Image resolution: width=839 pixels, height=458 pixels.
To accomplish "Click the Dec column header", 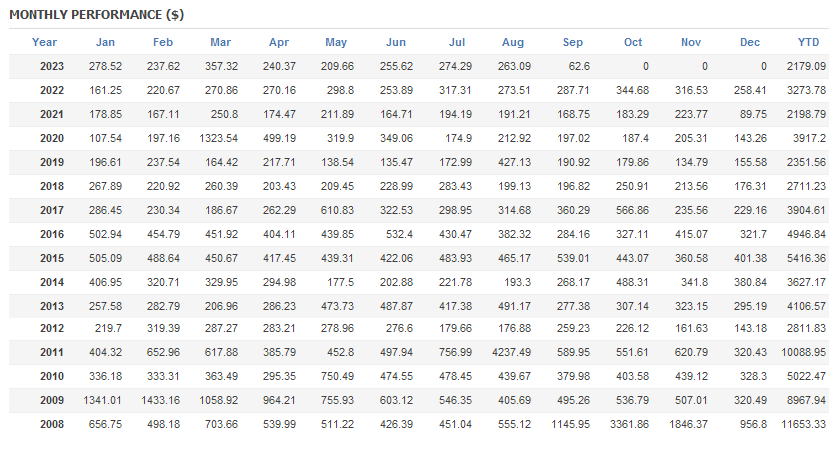I will (x=750, y=42).
